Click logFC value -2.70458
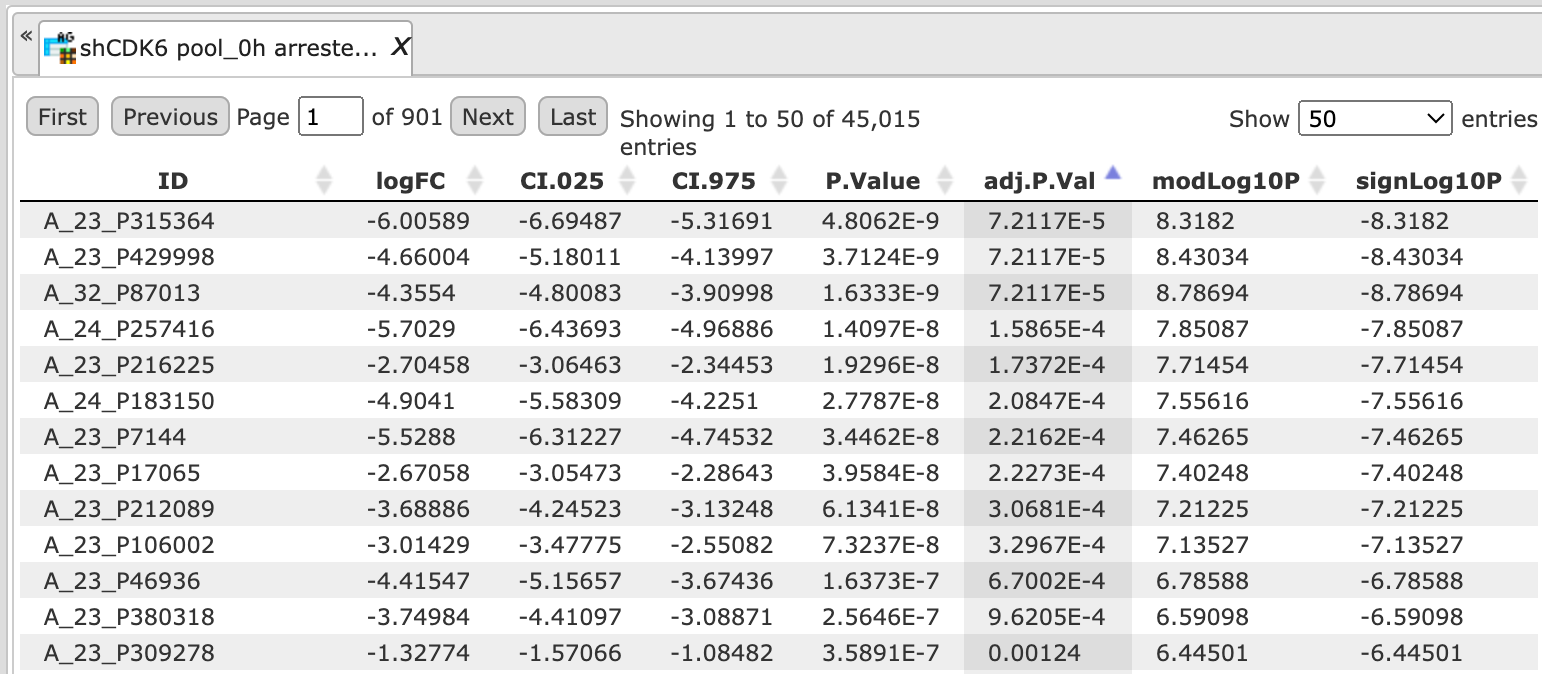Image resolution: width=1542 pixels, height=674 pixels. point(417,365)
